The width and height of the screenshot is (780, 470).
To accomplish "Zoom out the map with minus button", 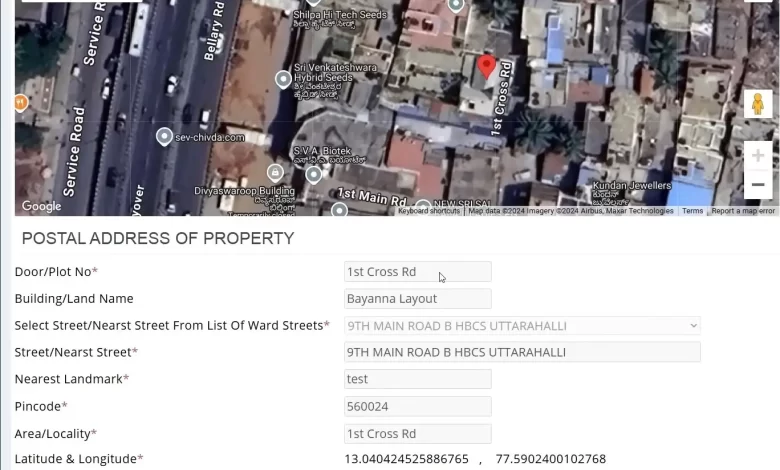I will (x=758, y=185).
